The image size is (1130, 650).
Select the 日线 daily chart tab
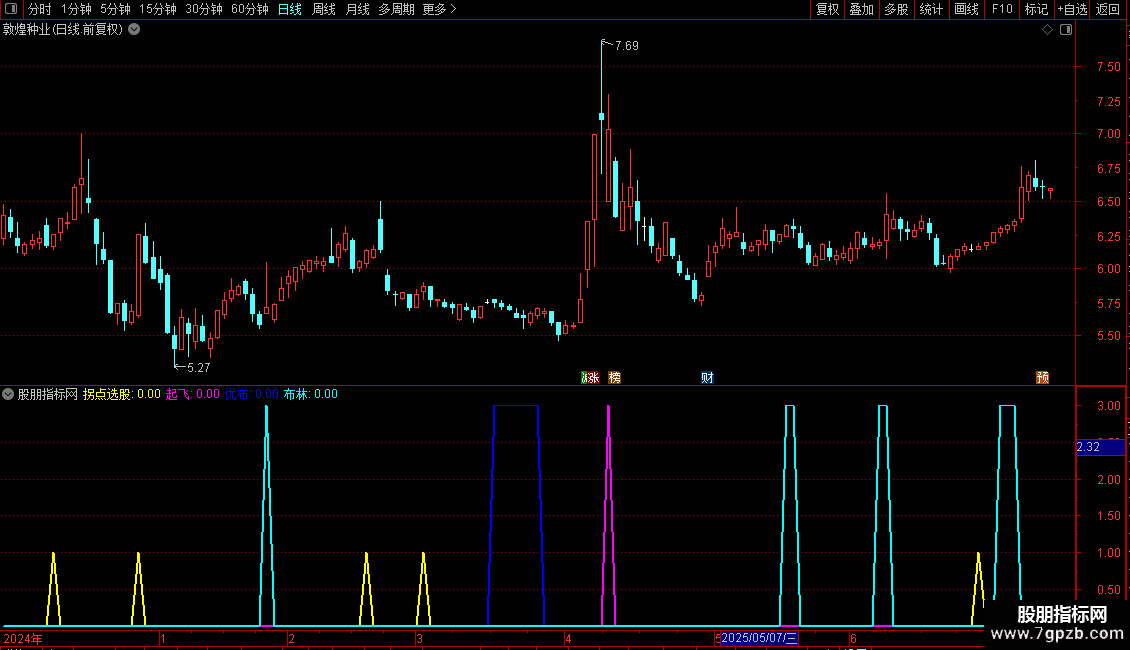click(290, 9)
